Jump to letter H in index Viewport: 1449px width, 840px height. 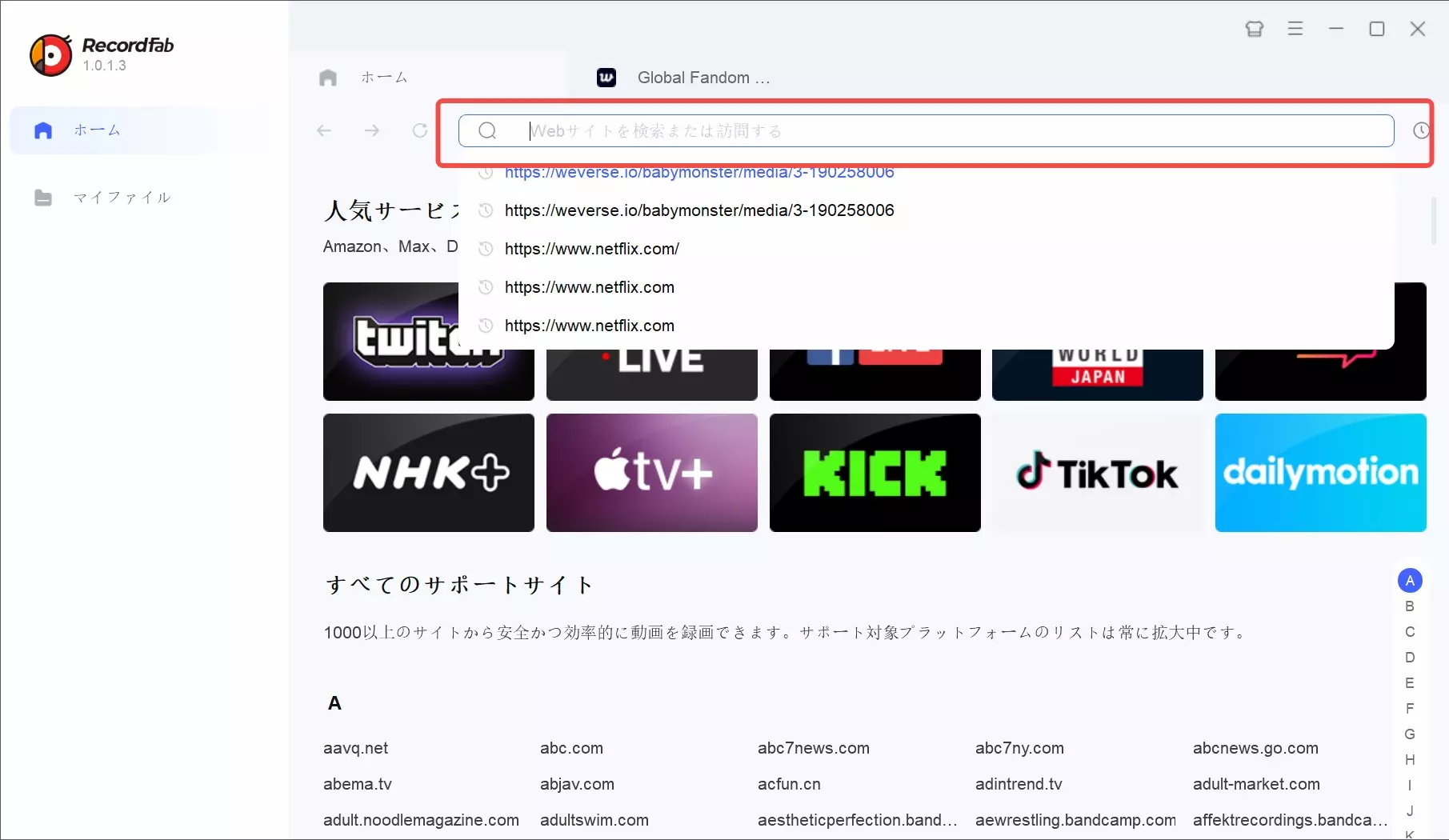[x=1410, y=760]
